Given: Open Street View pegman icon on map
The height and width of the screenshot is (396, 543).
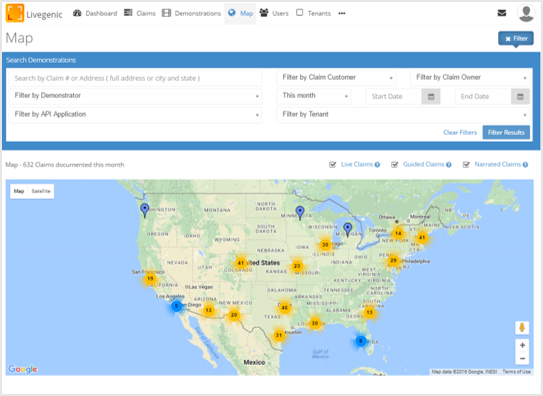Looking at the screenshot, I should [522, 327].
